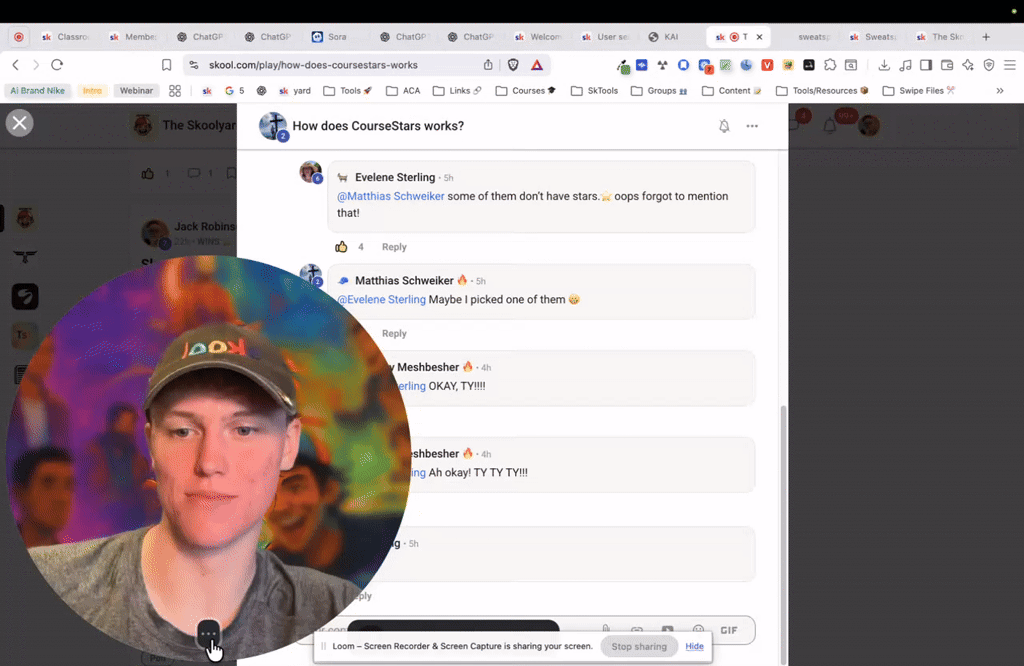Image resolution: width=1024 pixels, height=666 pixels.
Task: Switch to the Members browser tab
Action: click(133, 37)
